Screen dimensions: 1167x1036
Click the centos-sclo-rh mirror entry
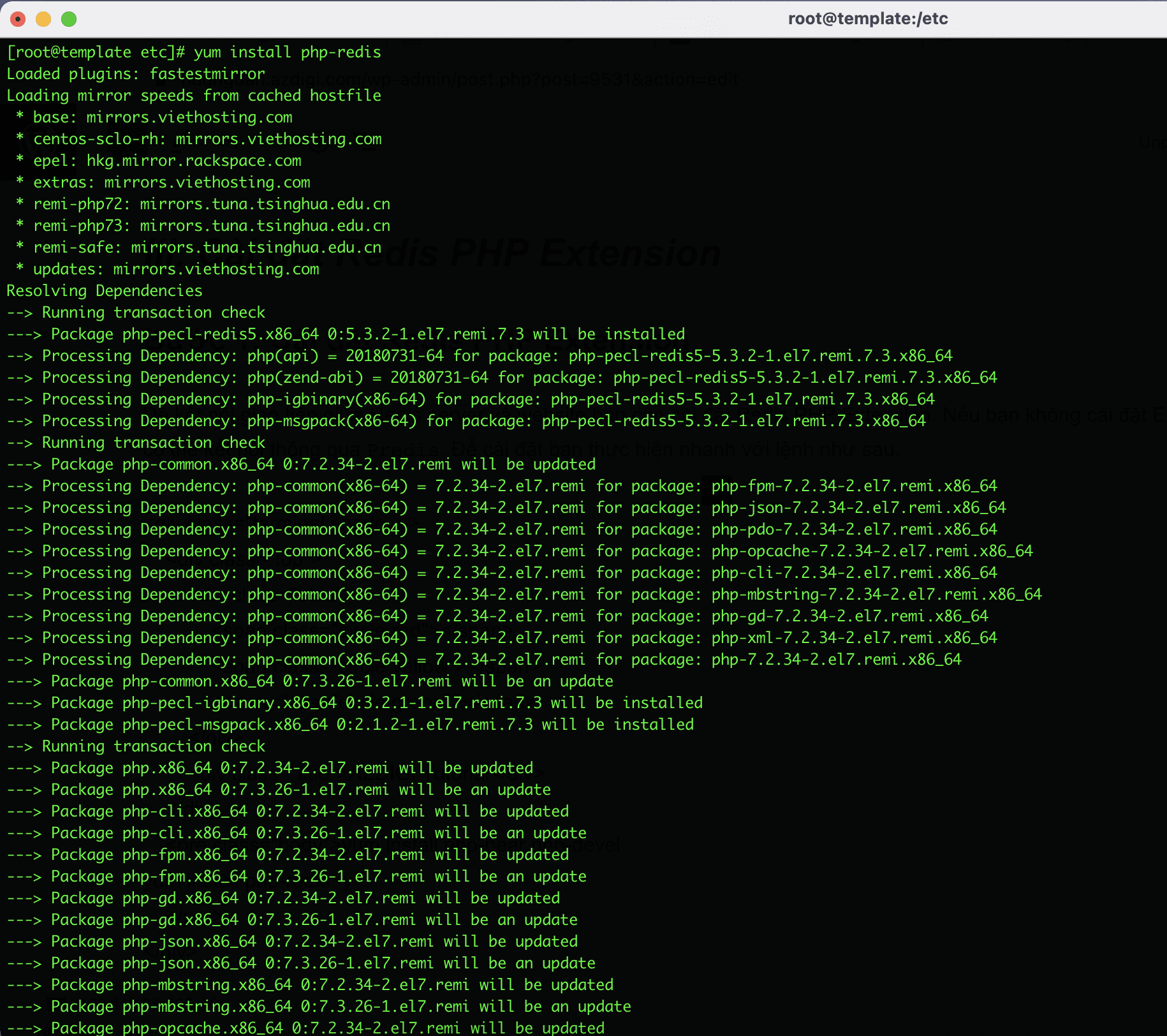(207, 139)
